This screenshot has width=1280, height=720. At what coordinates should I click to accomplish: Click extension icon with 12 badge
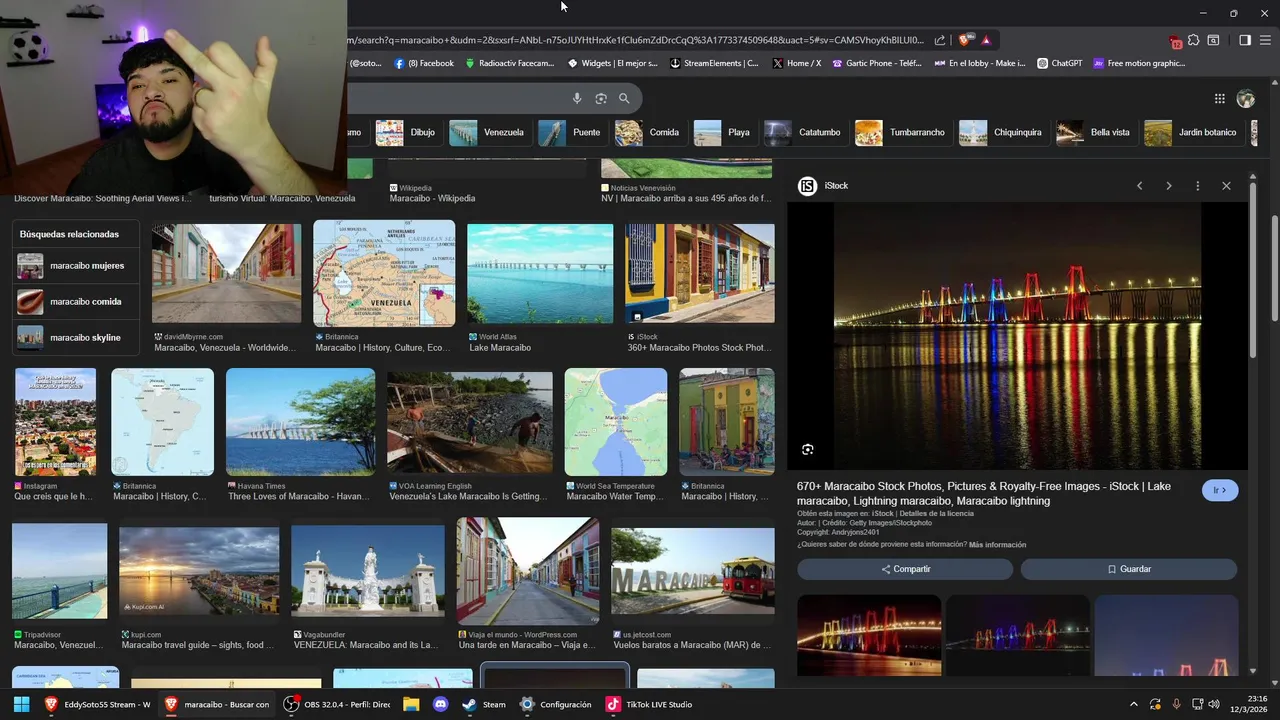tap(1175, 41)
